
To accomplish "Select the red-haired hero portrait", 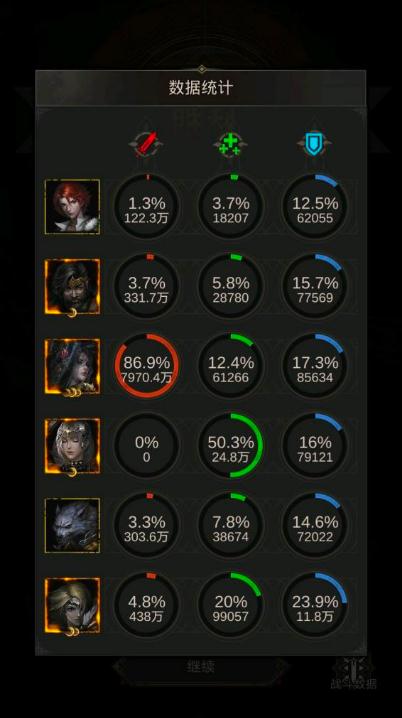I will 72,207.
